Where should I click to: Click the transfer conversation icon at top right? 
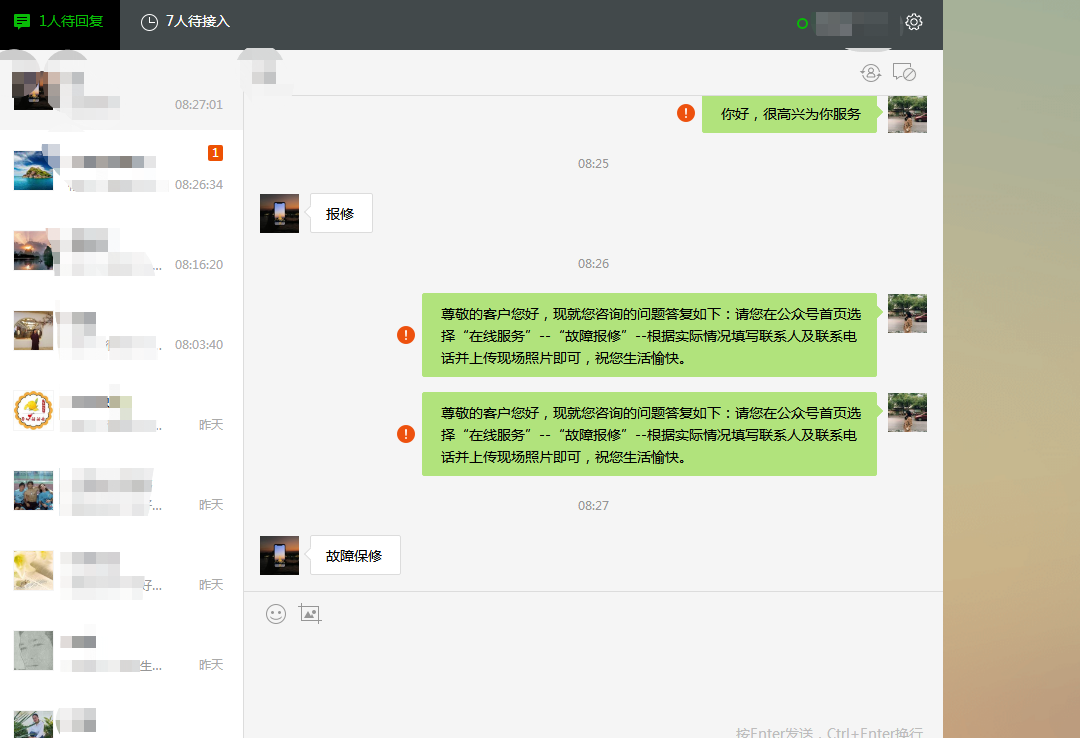click(870, 72)
